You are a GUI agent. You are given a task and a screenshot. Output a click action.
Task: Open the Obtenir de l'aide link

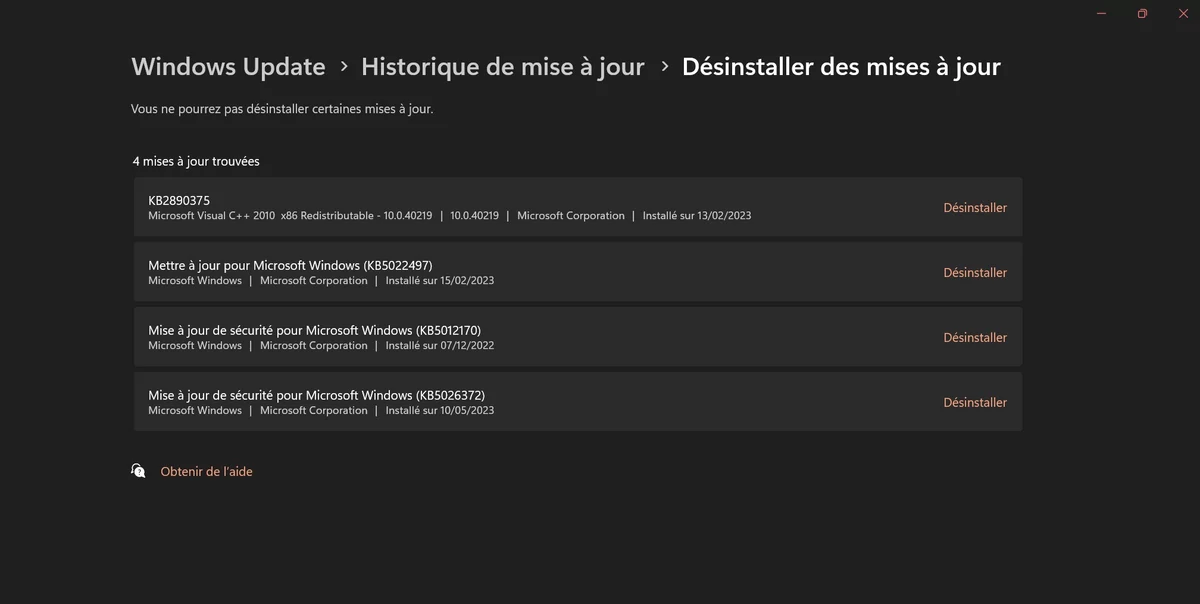tap(207, 472)
